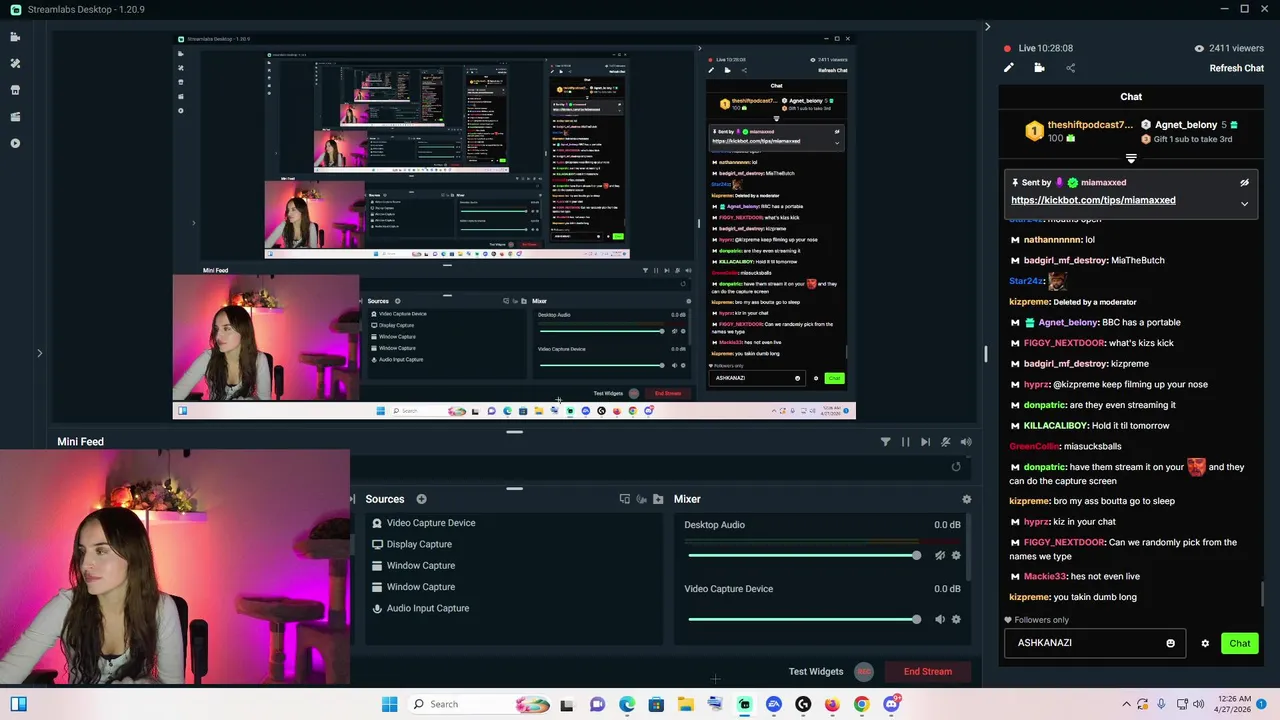Toggle the REC recording button
The height and width of the screenshot is (720, 1280).
click(864, 672)
